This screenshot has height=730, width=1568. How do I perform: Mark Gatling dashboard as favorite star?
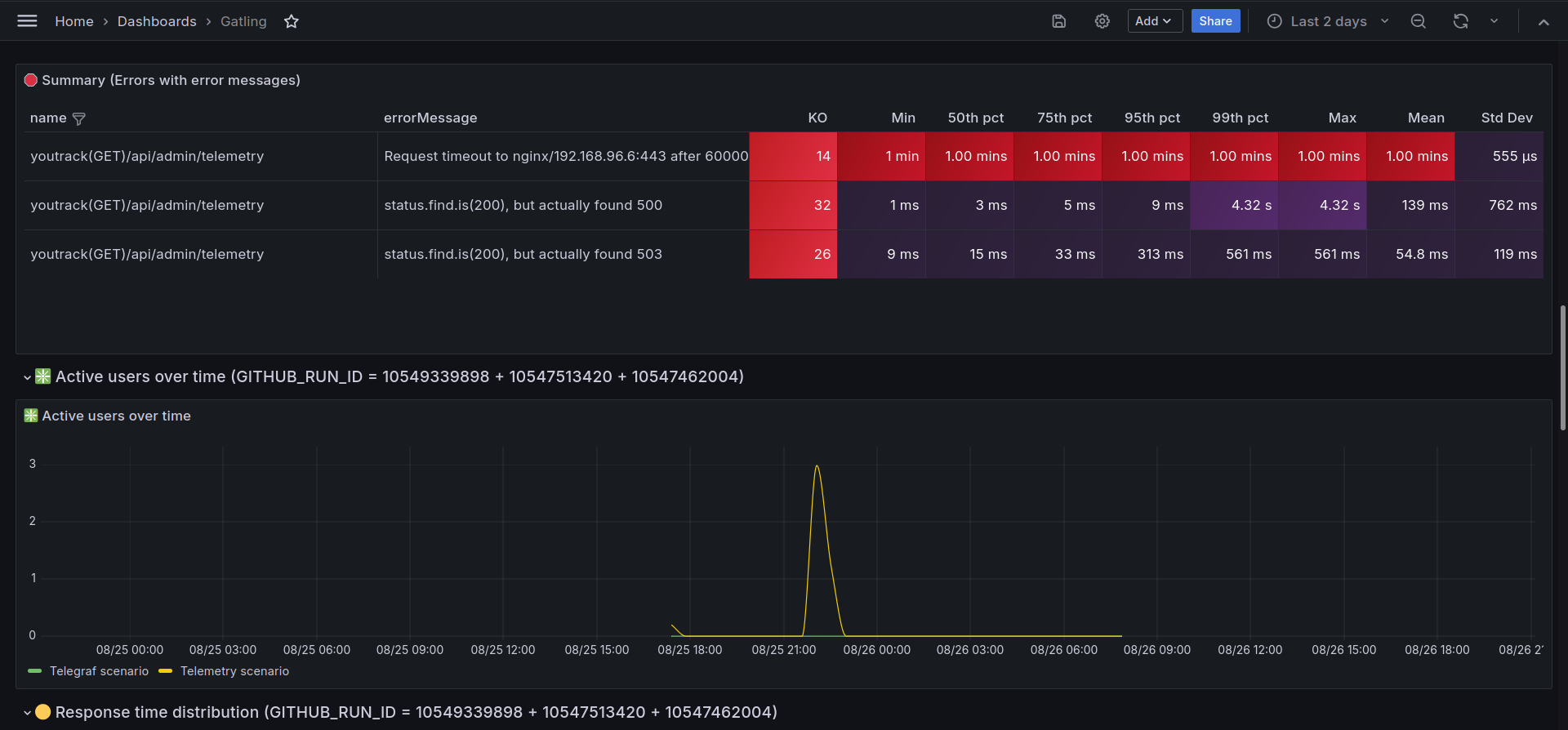pos(292,21)
